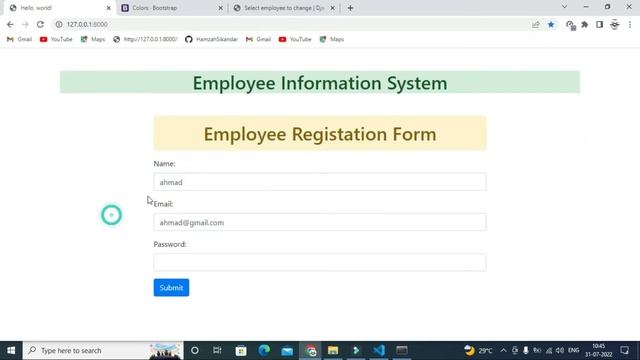This screenshot has height=360, width=640.
Task: Open the network signal tray icon
Action: [549, 350]
